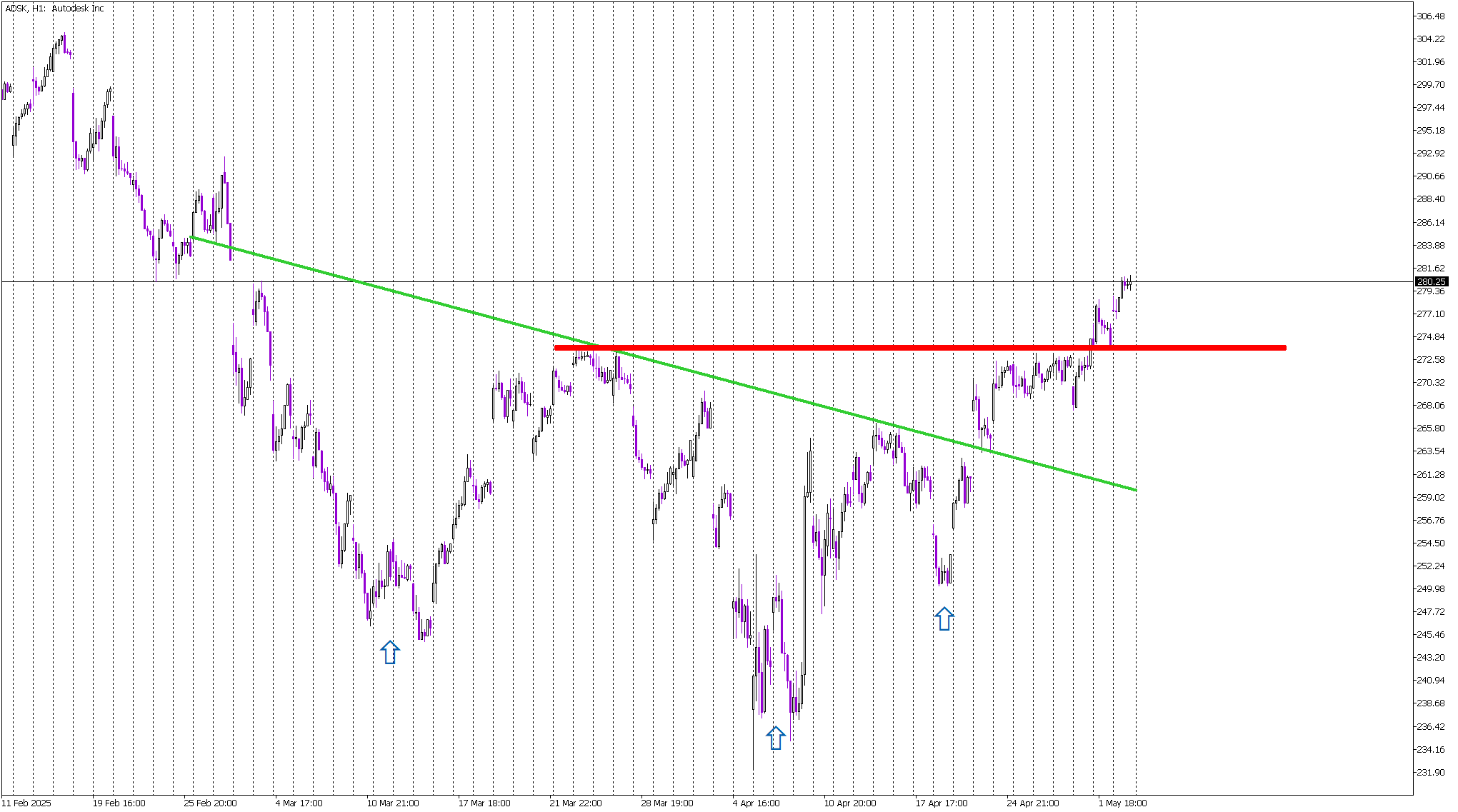Viewport: 1458px width, 812px height.
Task: Click the 10 Apr 20:00 time label
Action: click(x=850, y=803)
